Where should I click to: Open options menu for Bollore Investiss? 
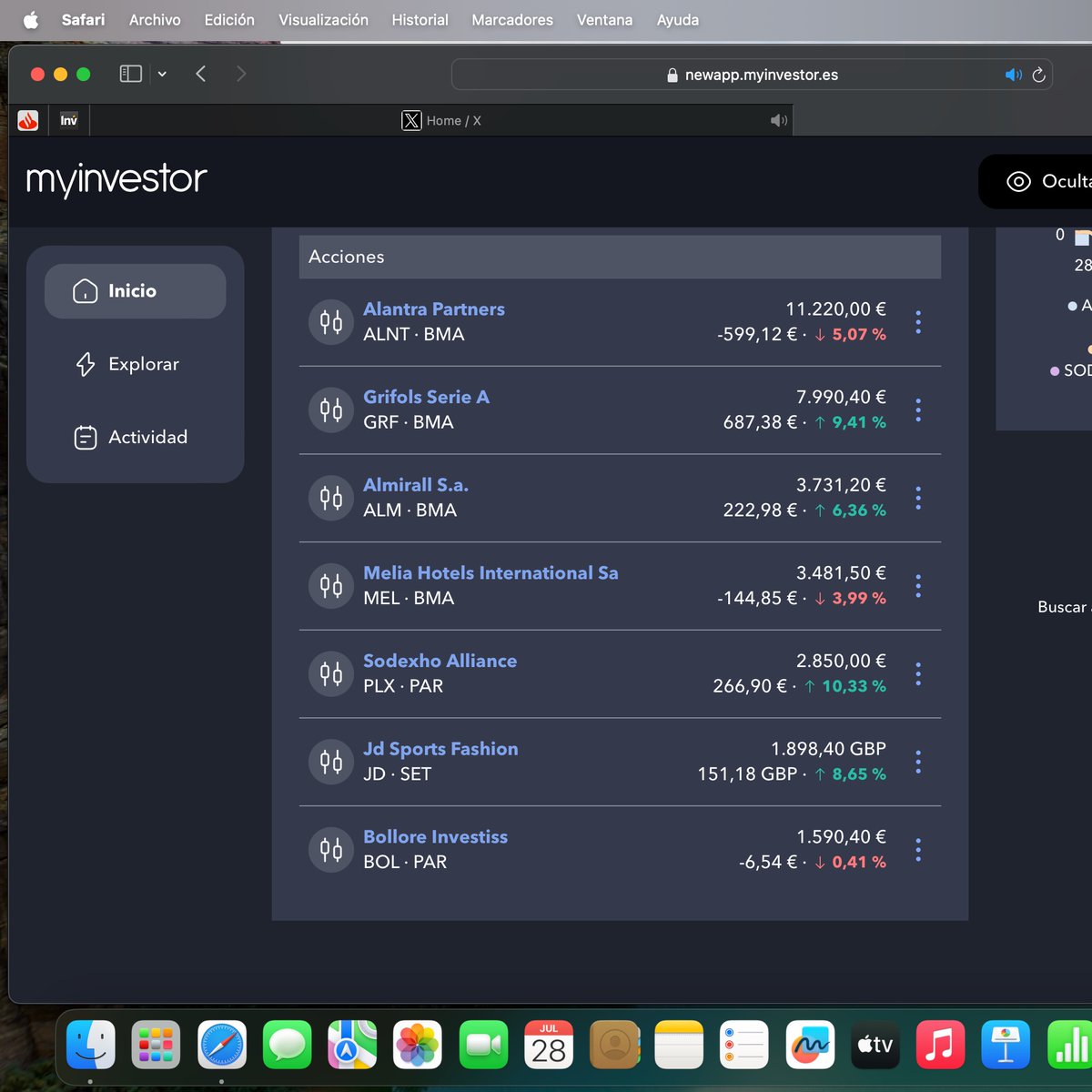[x=918, y=850]
